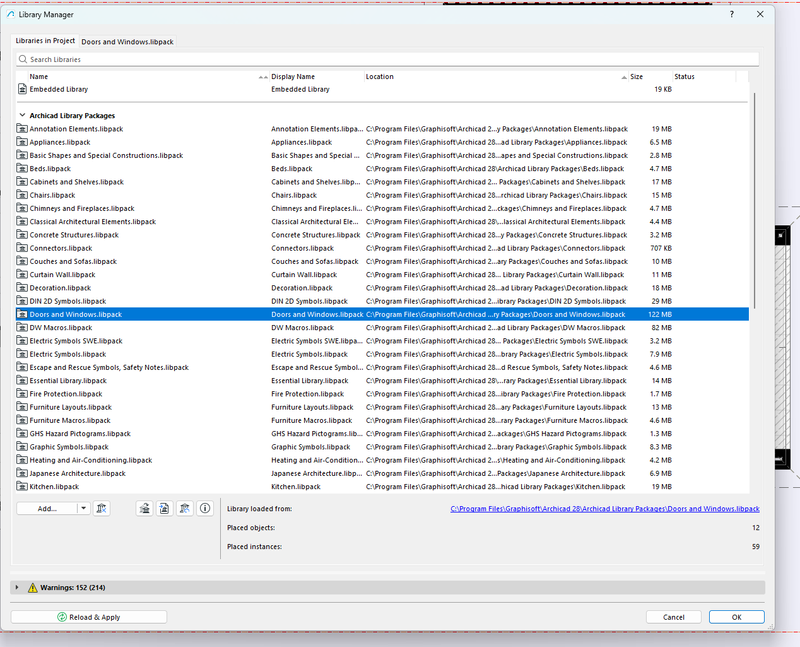This screenshot has height=647, width=800.
Task: Click the Remove library icon beside Add
Action: pyautogui.click(x=102, y=508)
